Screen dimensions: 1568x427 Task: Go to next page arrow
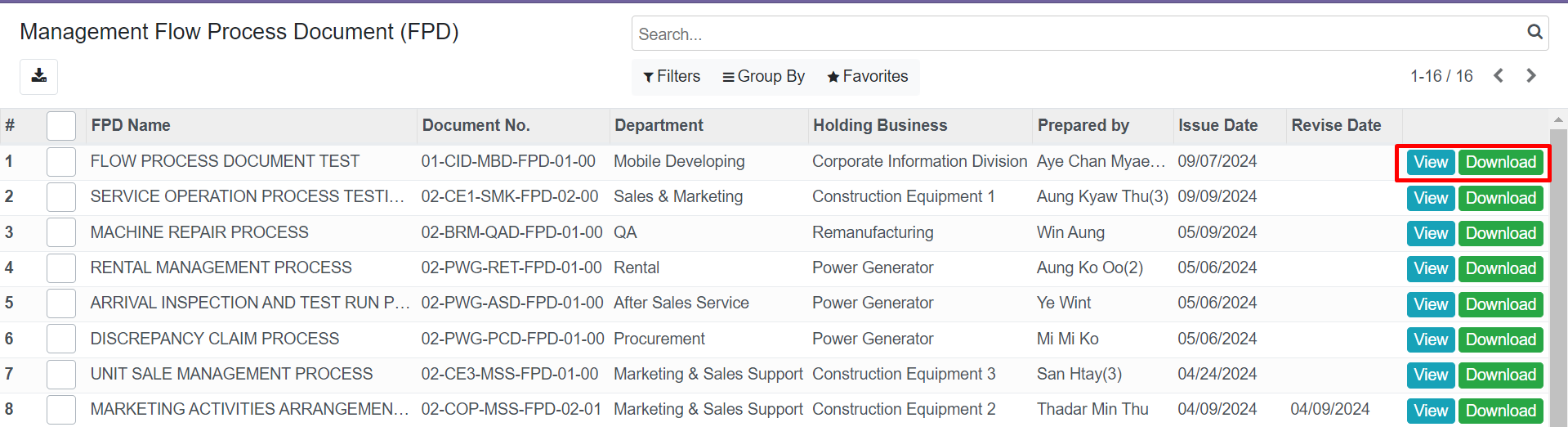(x=1531, y=76)
